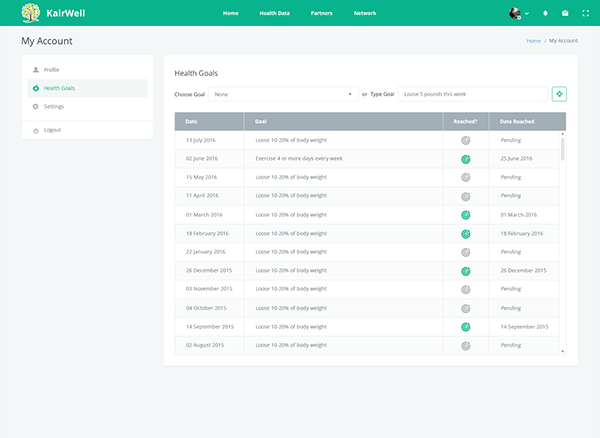Open the mail envelope icon

pos(565,13)
